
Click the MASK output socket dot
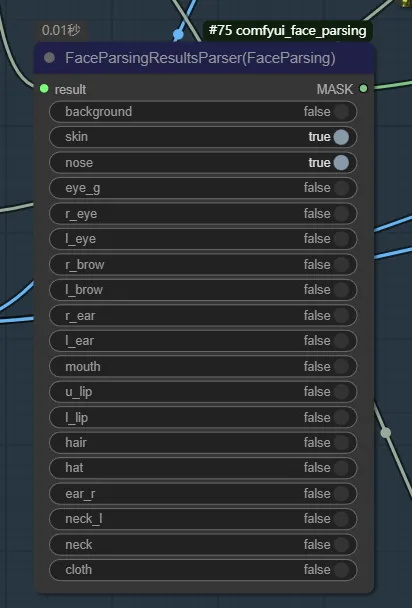(x=363, y=89)
